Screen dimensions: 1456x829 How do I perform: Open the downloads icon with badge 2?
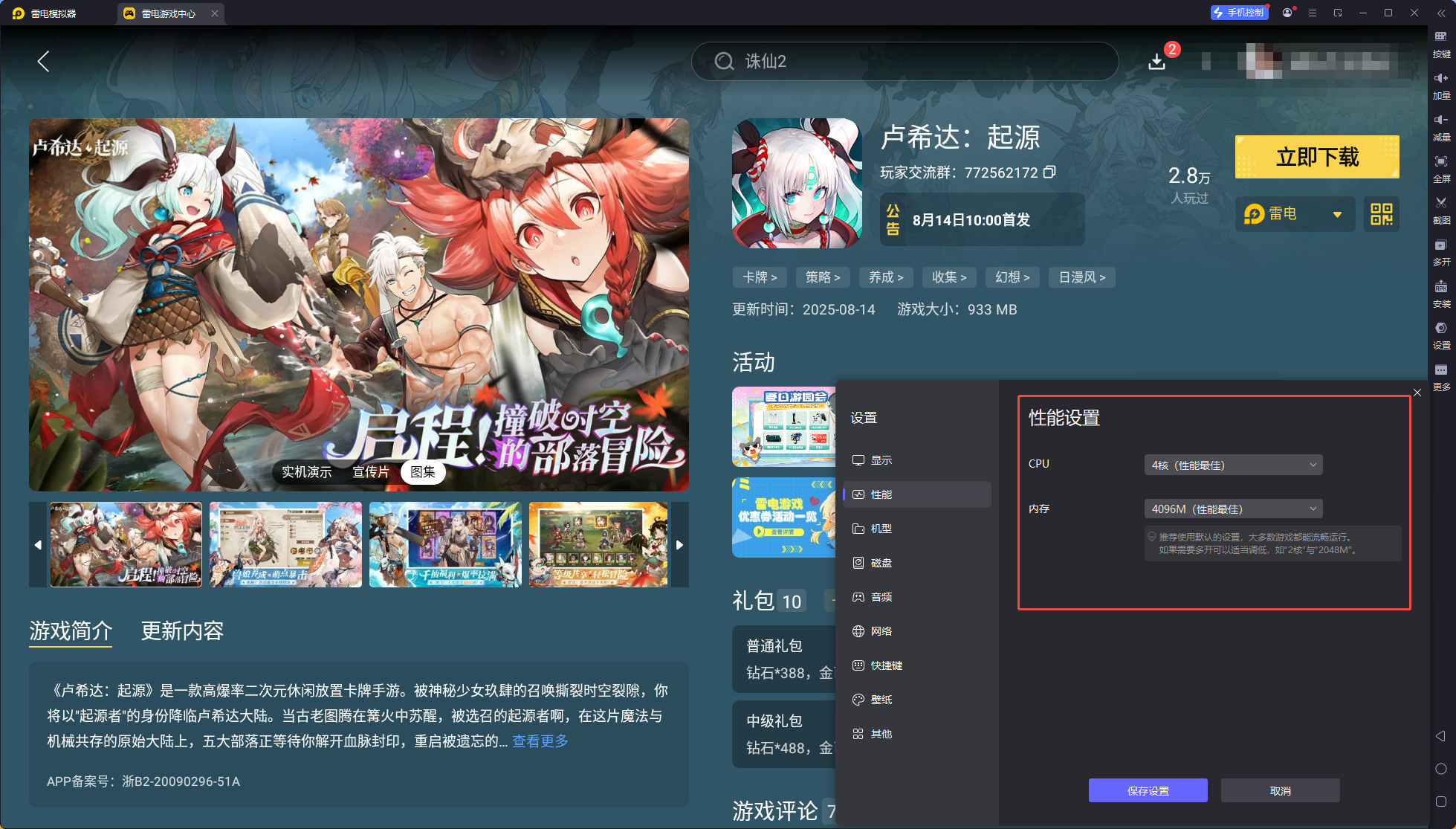pos(1156,61)
